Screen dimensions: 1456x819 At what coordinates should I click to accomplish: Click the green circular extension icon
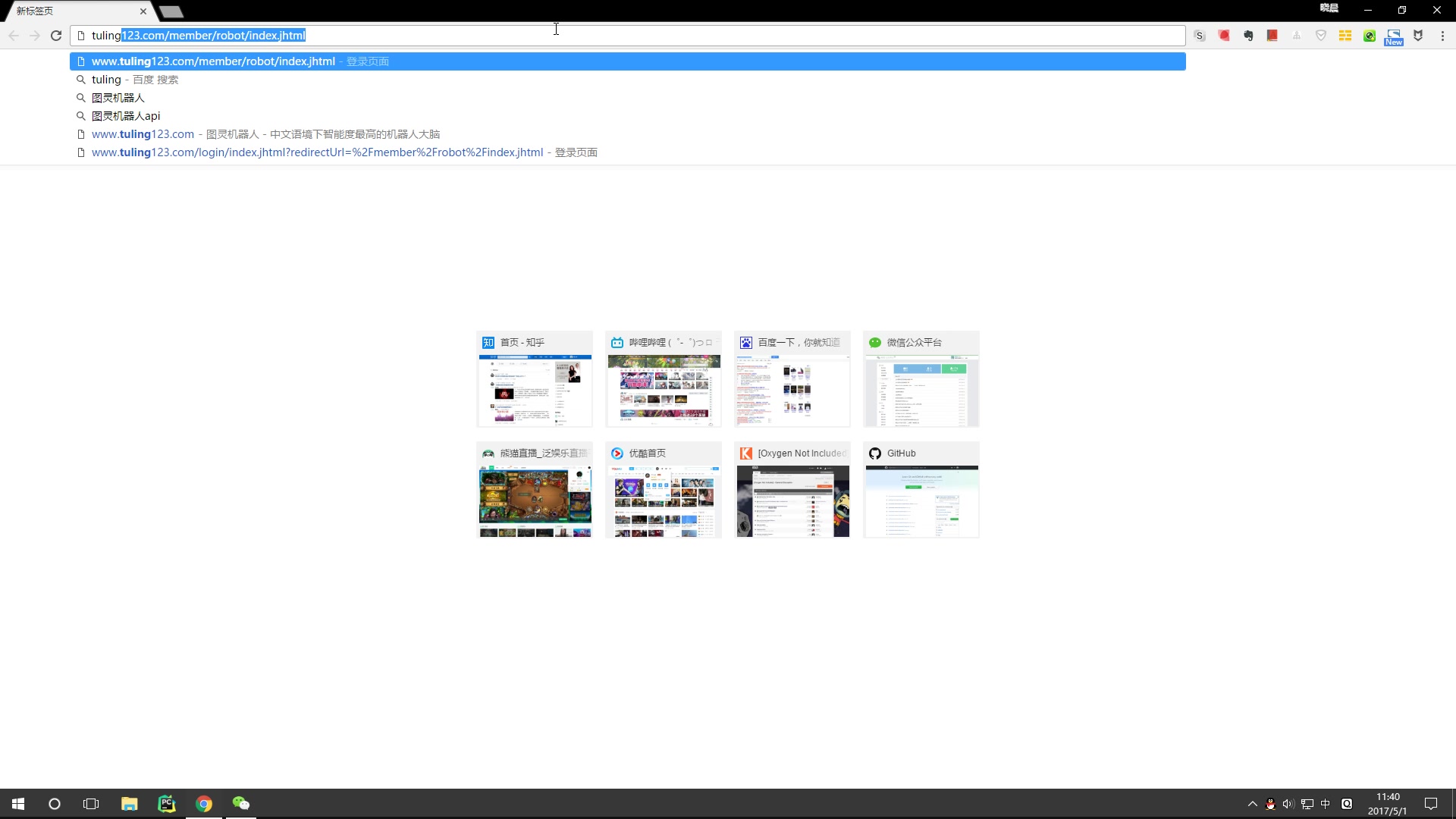point(1370,36)
